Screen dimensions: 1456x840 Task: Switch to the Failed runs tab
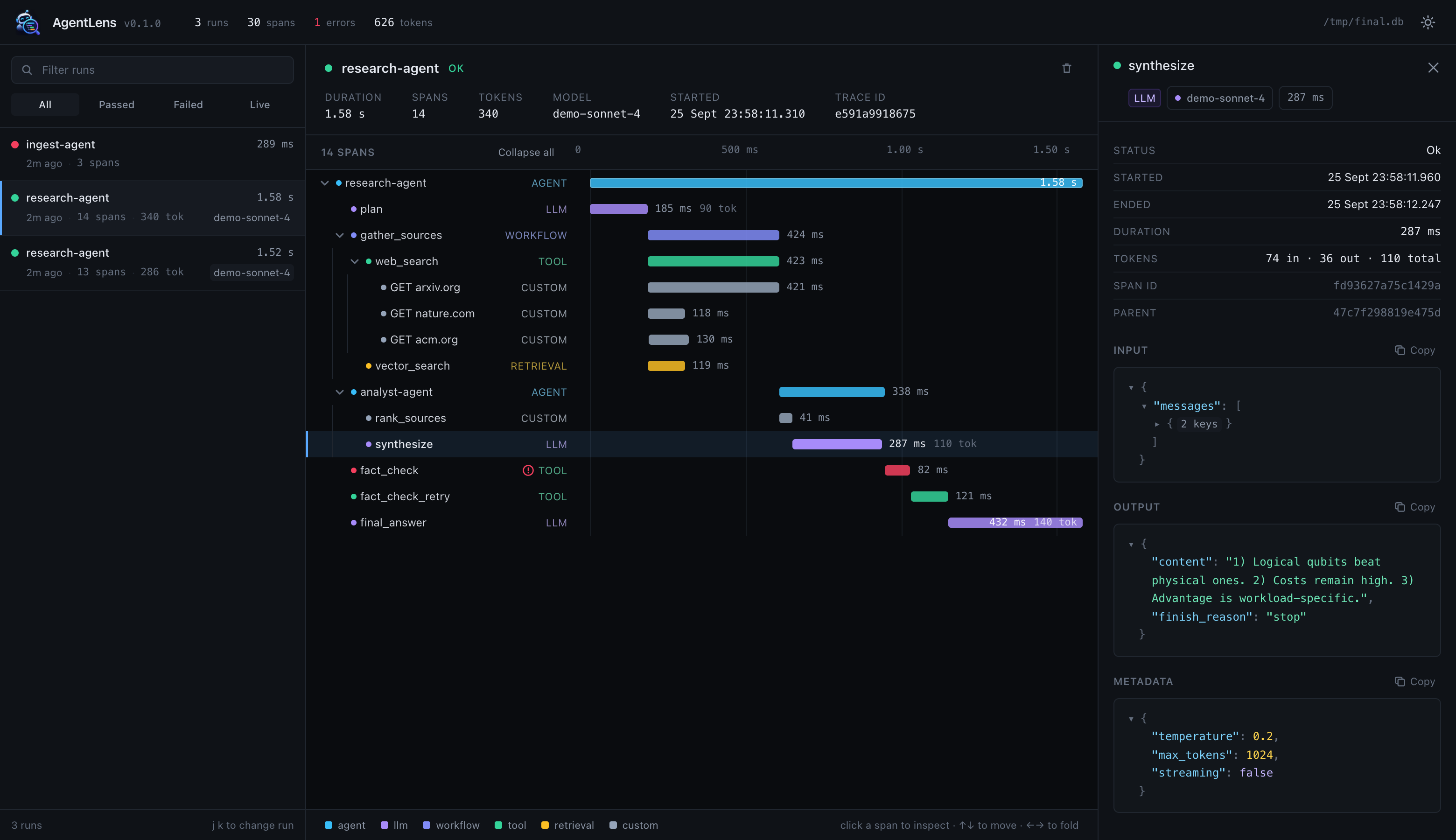click(188, 105)
